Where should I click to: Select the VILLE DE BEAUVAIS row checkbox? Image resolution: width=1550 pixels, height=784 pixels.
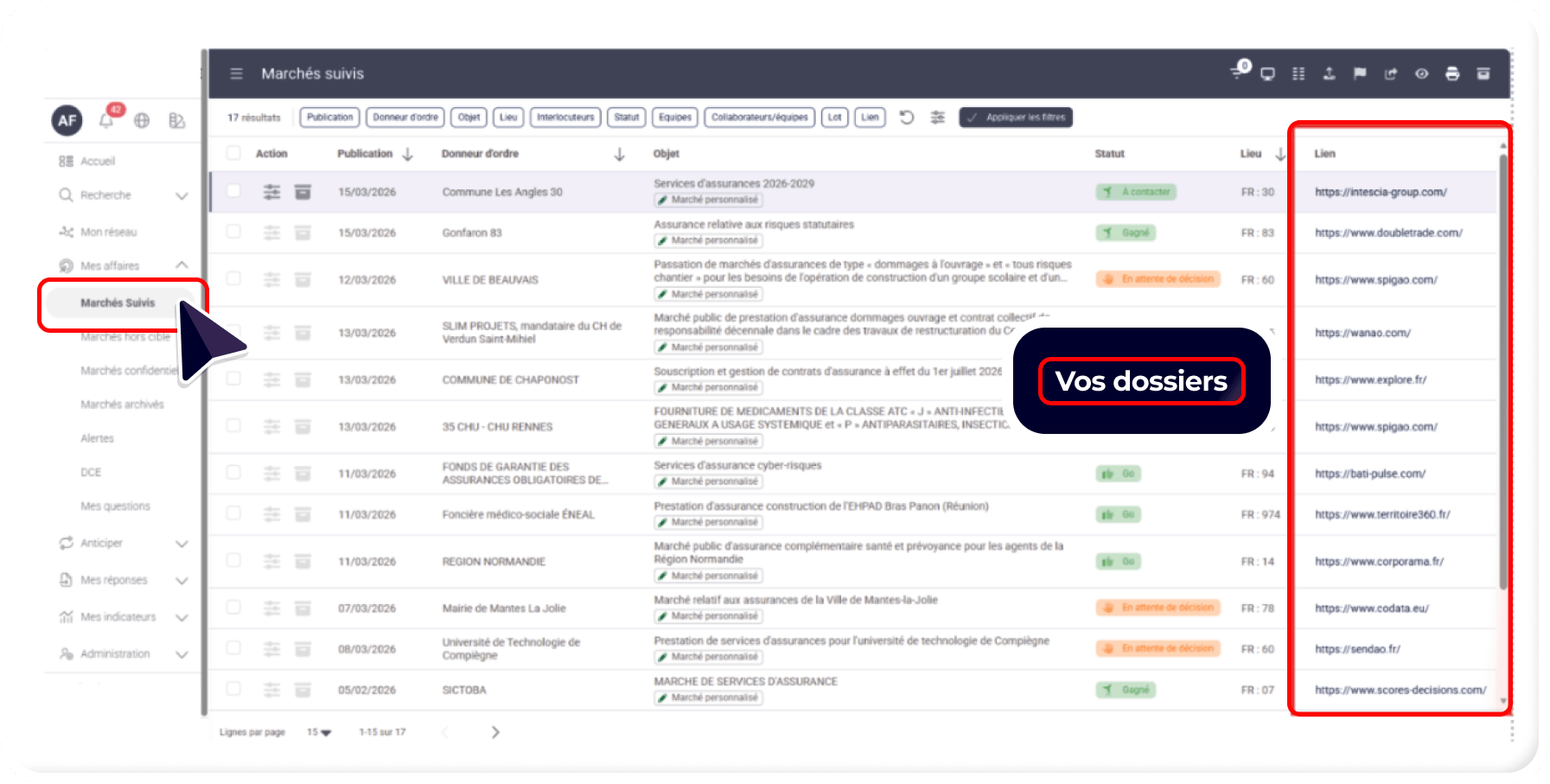point(233,278)
